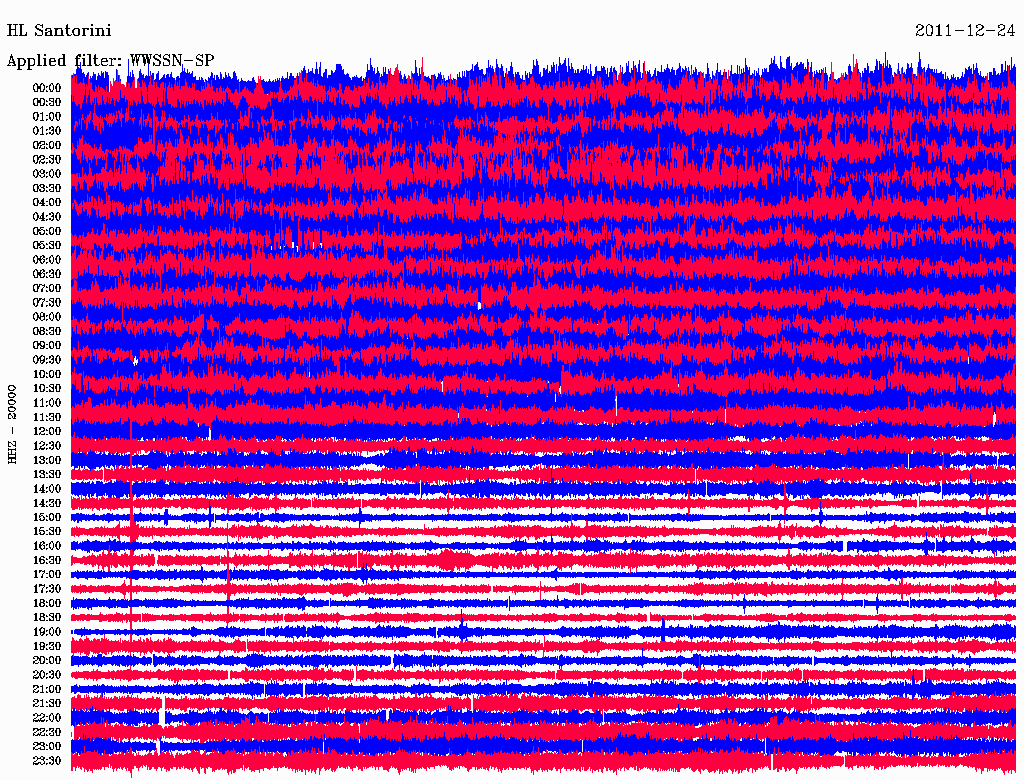Click the 17:30 time label

click(x=47, y=589)
